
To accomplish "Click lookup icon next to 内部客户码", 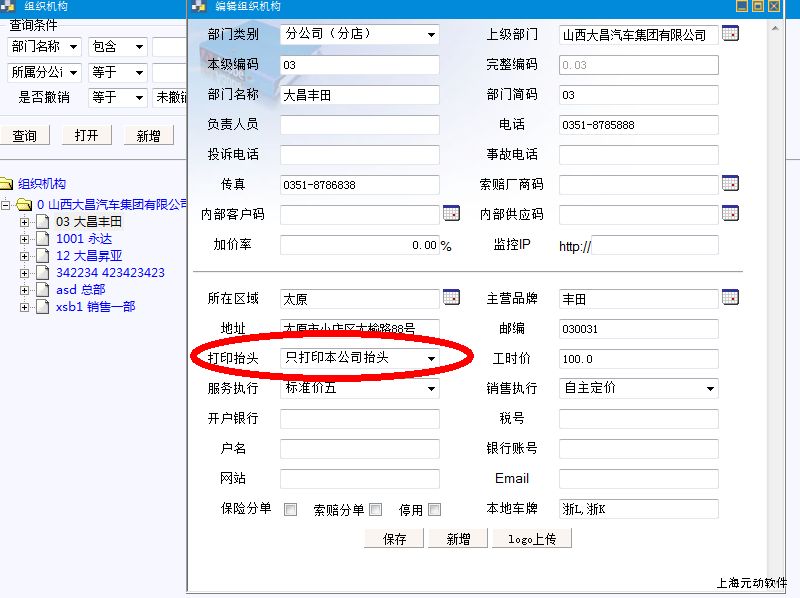I will click(x=451, y=214).
